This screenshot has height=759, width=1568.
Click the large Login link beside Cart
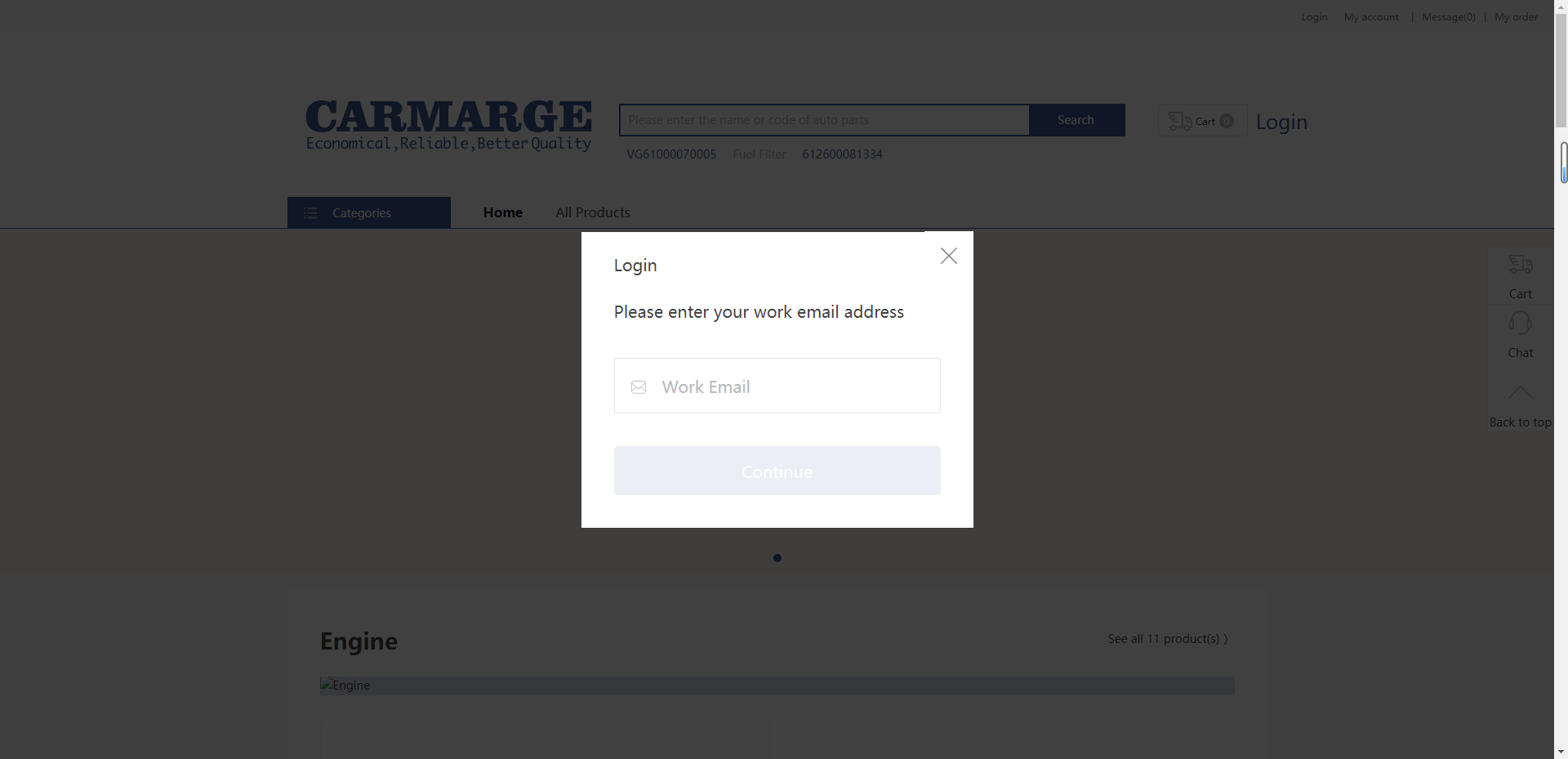pos(1281,122)
